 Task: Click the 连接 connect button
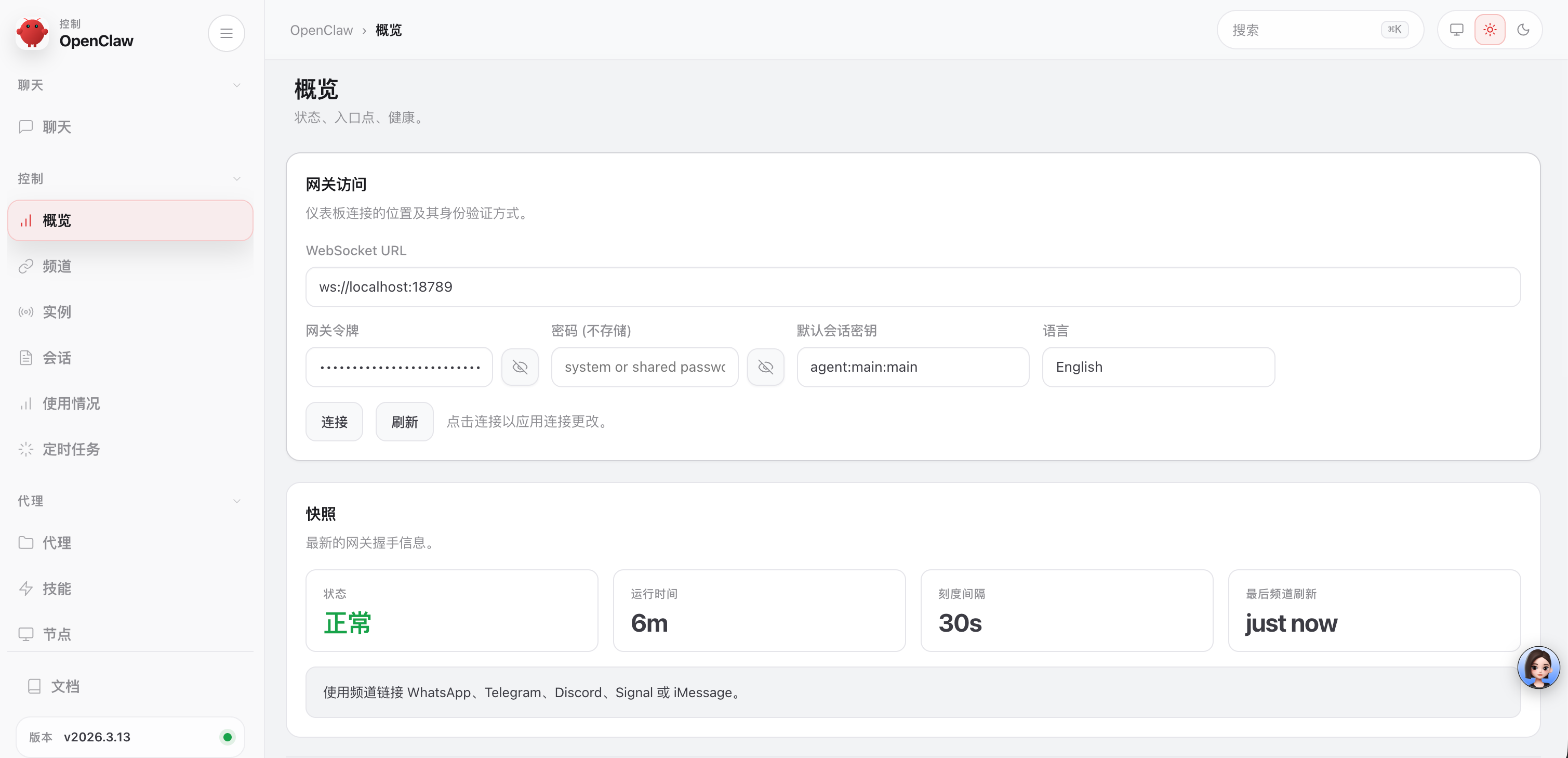(x=334, y=422)
